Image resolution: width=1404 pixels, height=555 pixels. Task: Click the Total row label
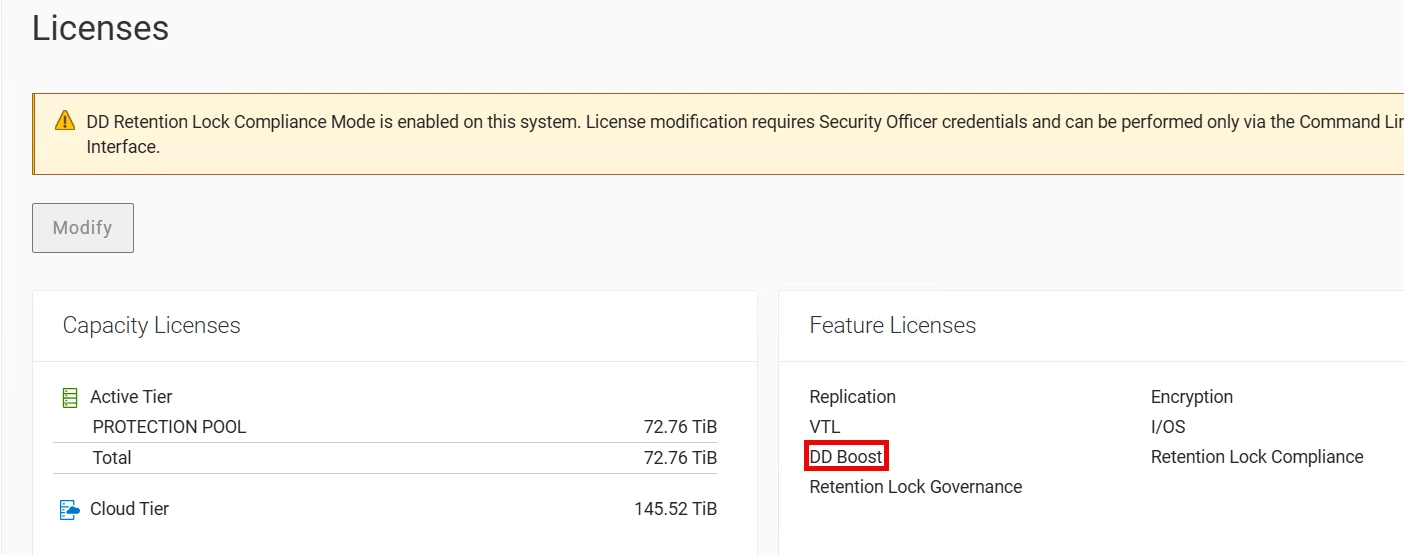[x=112, y=458]
